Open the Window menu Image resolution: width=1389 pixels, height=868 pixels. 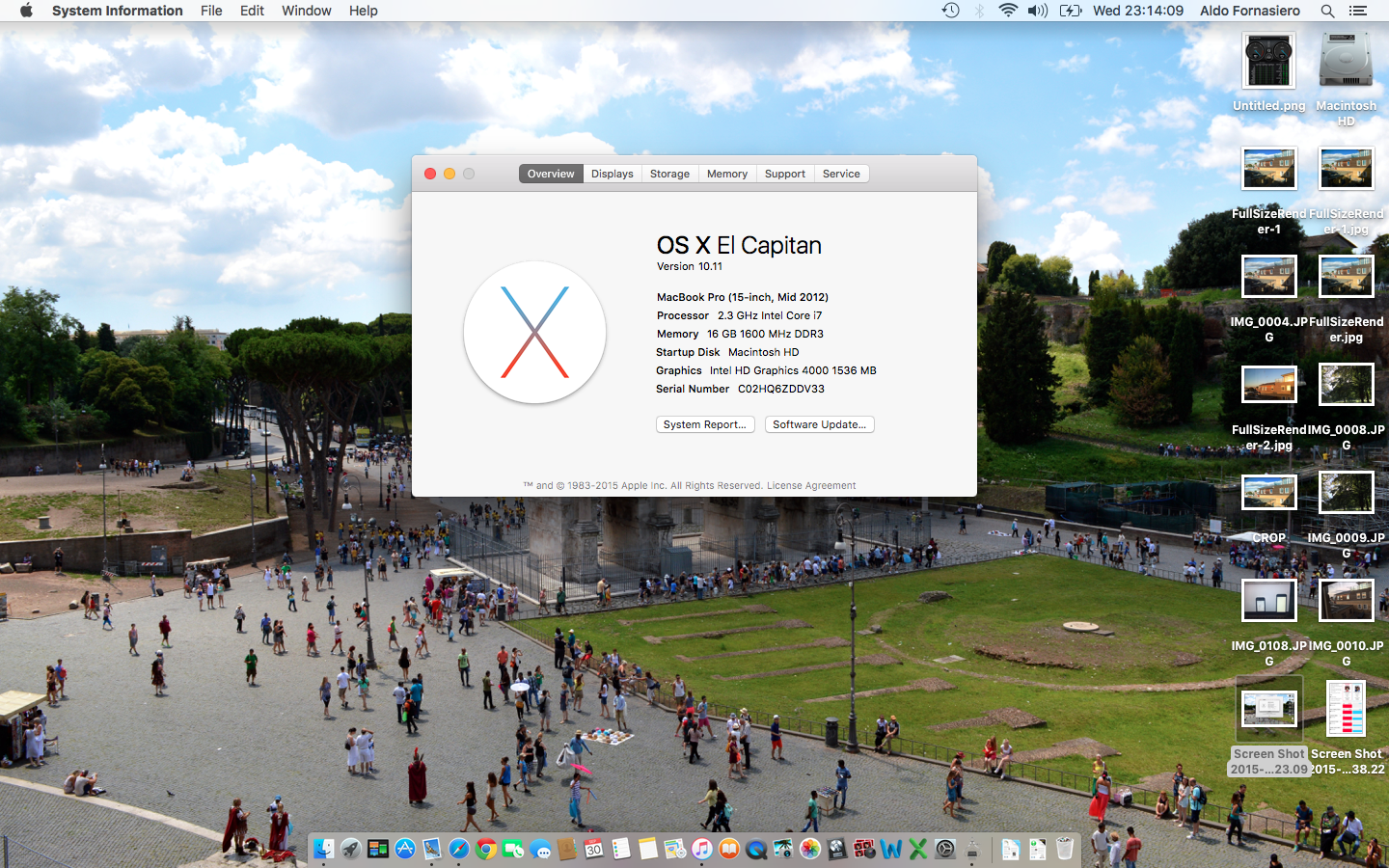click(307, 11)
